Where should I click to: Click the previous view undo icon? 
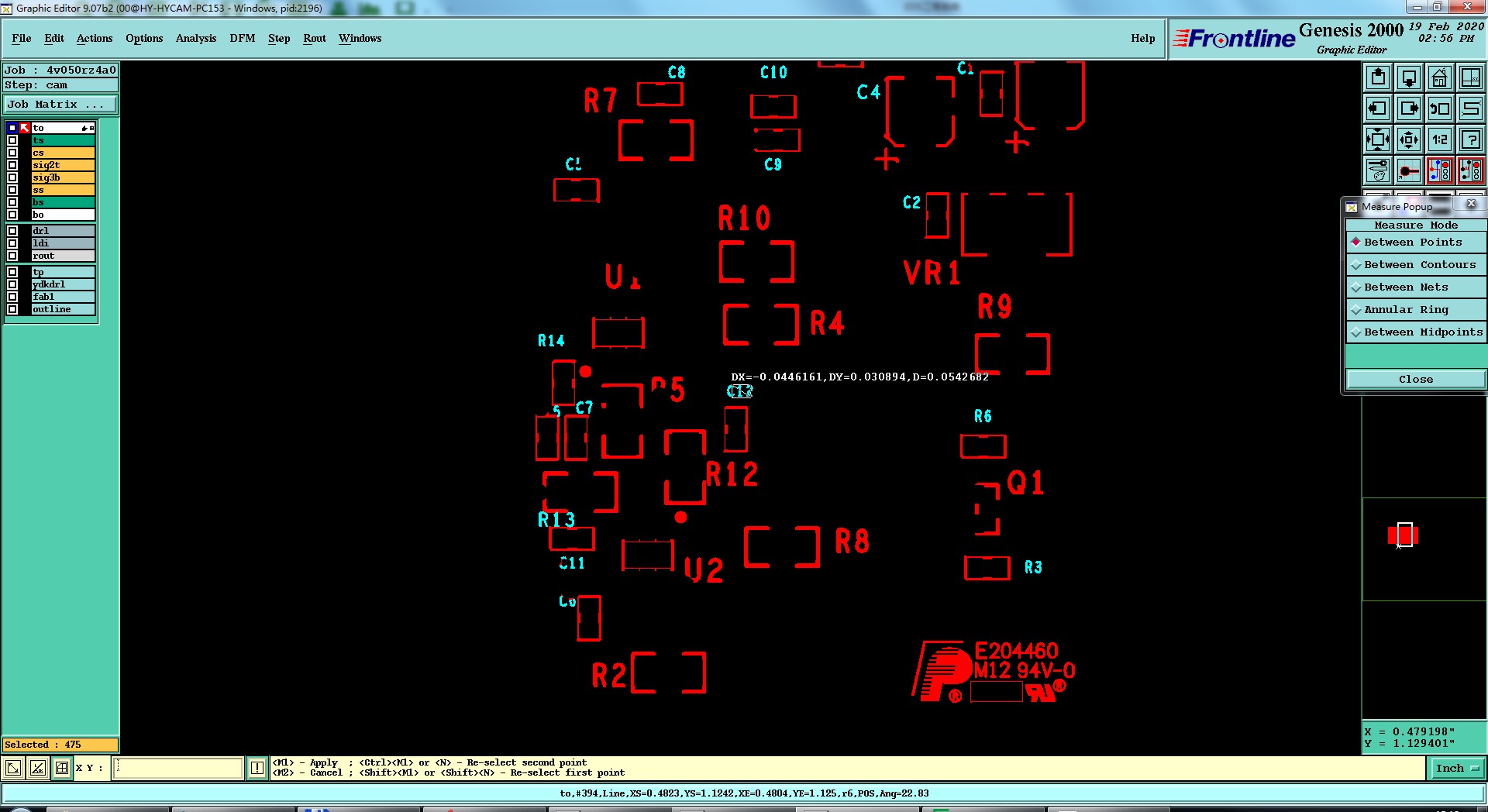pyautogui.click(x=1440, y=108)
